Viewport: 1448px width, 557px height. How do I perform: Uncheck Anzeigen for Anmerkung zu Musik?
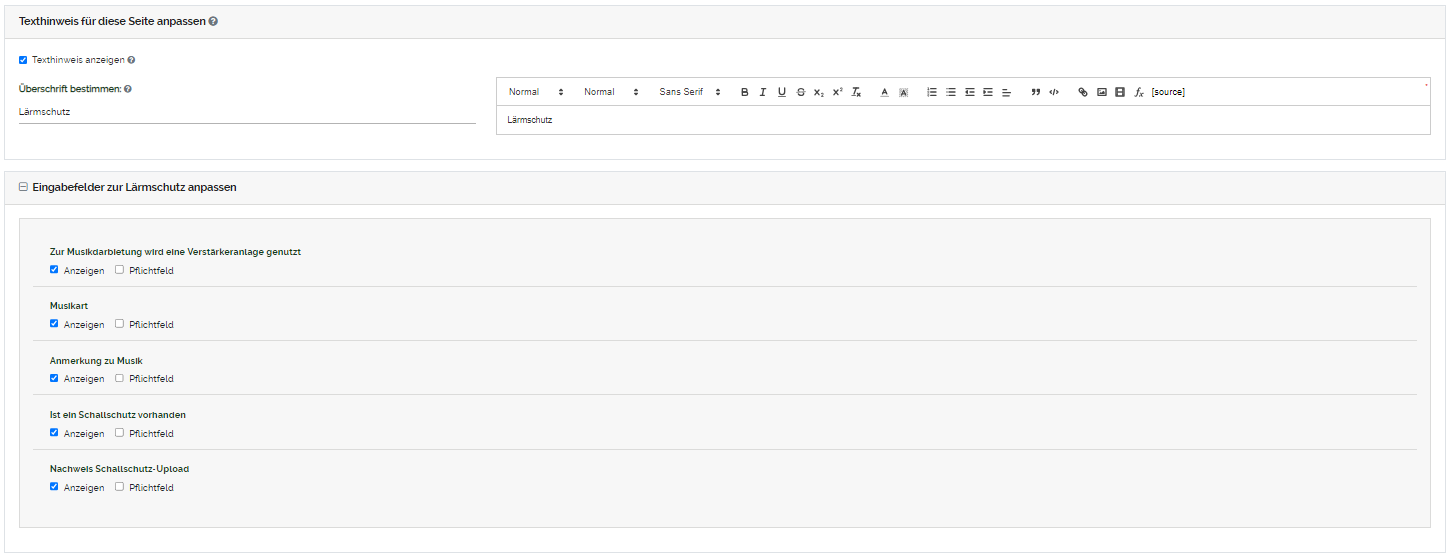(54, 378)
